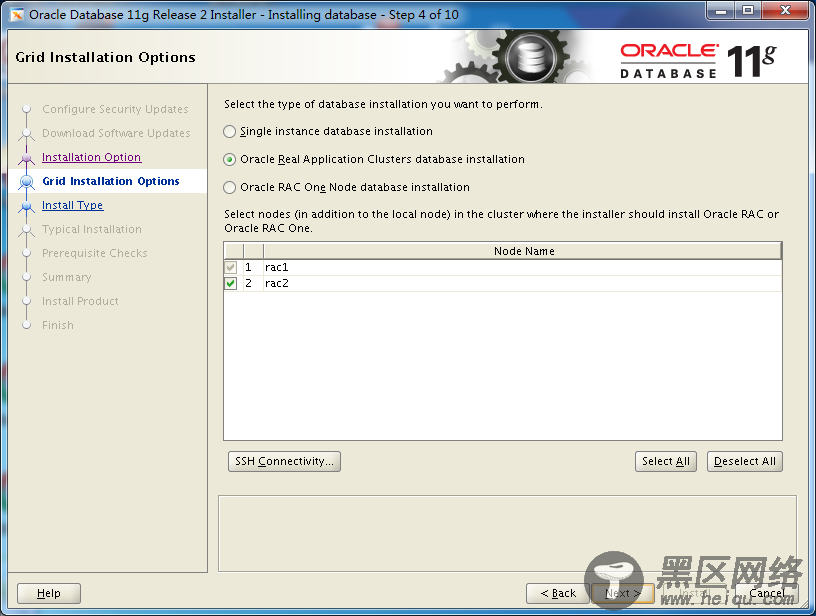Close the installer window
The image size is (816, 616).
(785, 10)
